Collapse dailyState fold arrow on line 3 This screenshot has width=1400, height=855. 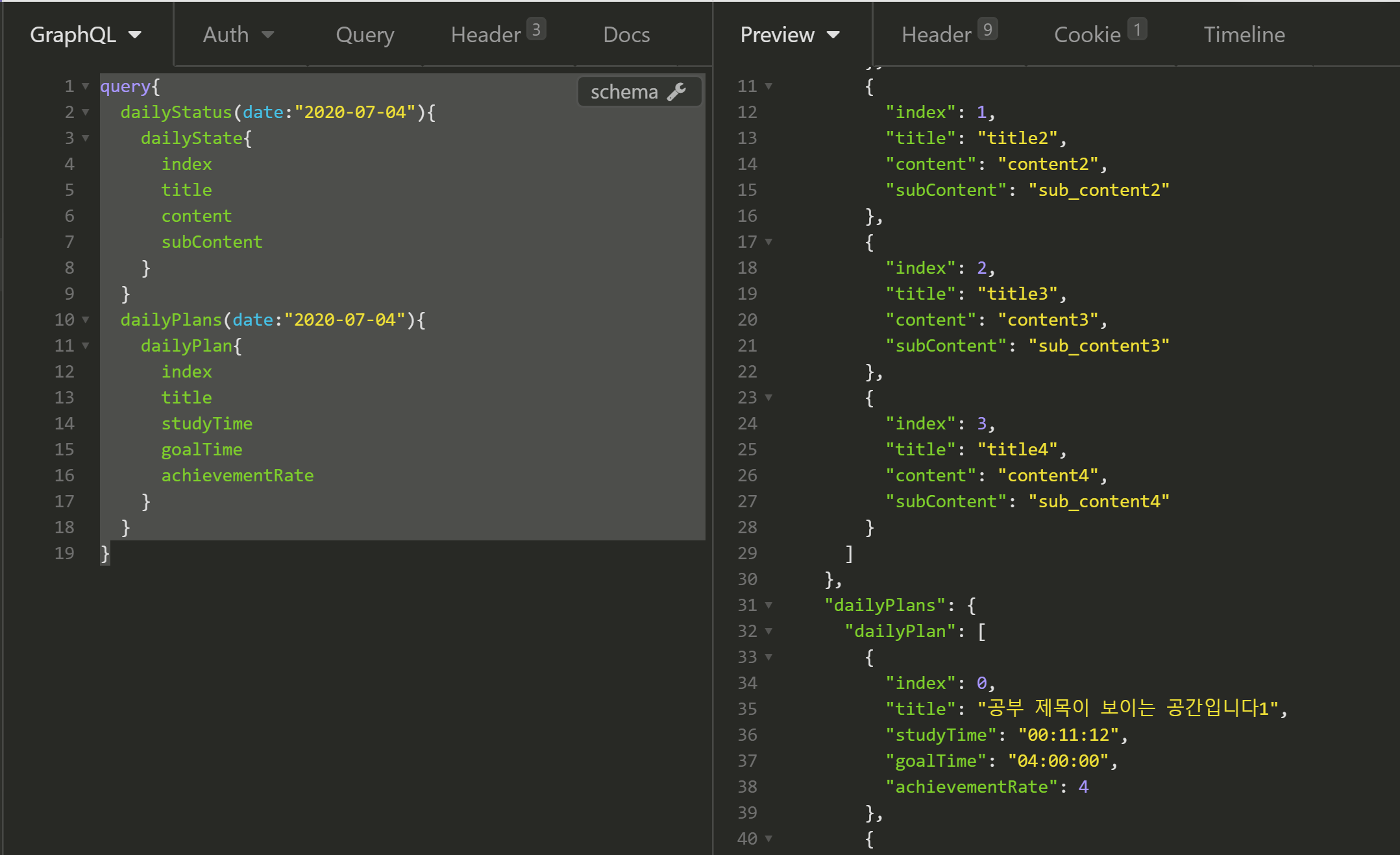click(85, 138)
